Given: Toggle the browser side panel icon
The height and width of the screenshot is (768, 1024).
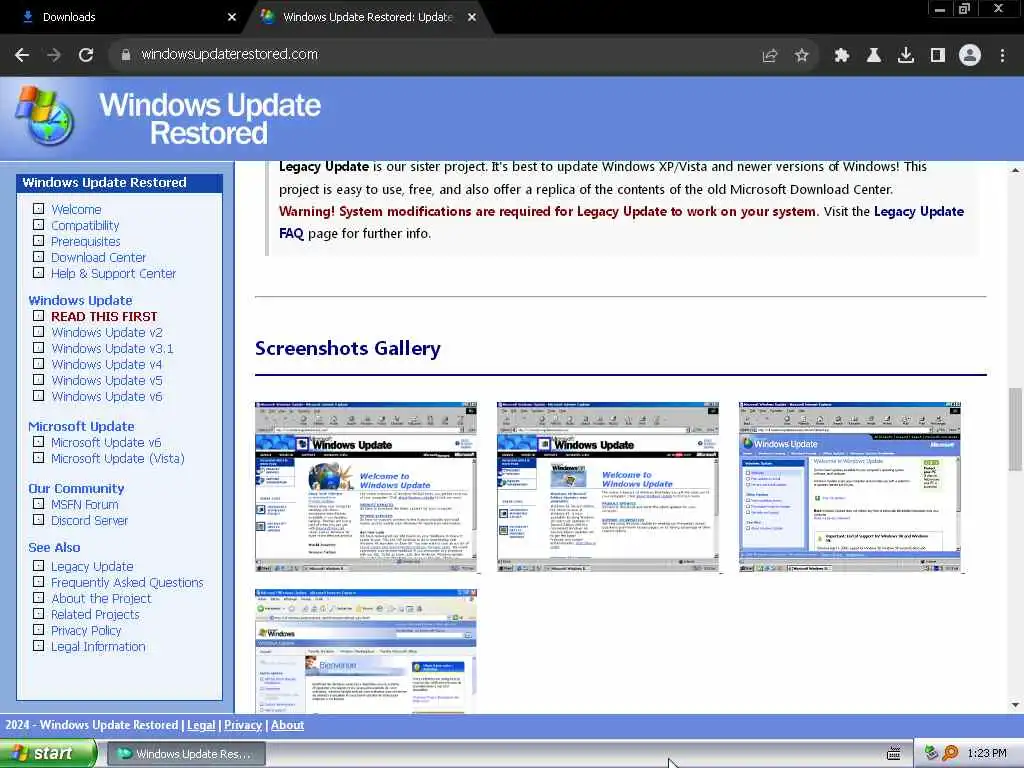Looking at the screenshot, I should pyautogui.click(x=938, y=56).
